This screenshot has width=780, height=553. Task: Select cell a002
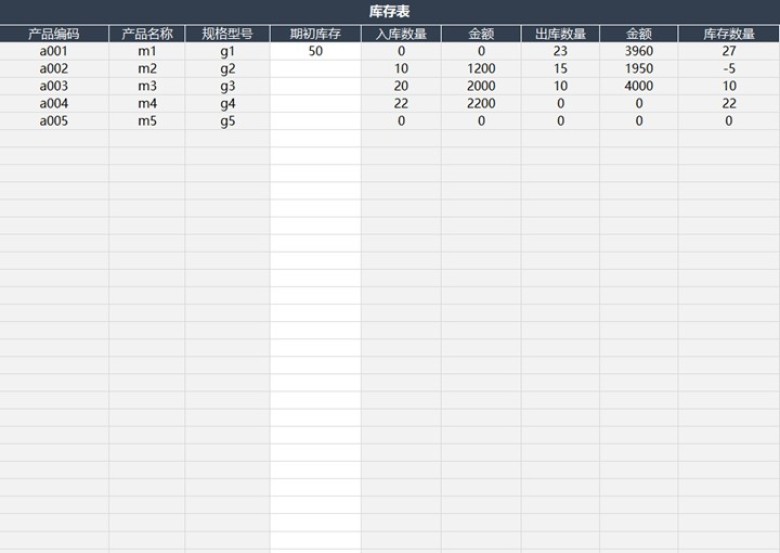tap(54, 69)
